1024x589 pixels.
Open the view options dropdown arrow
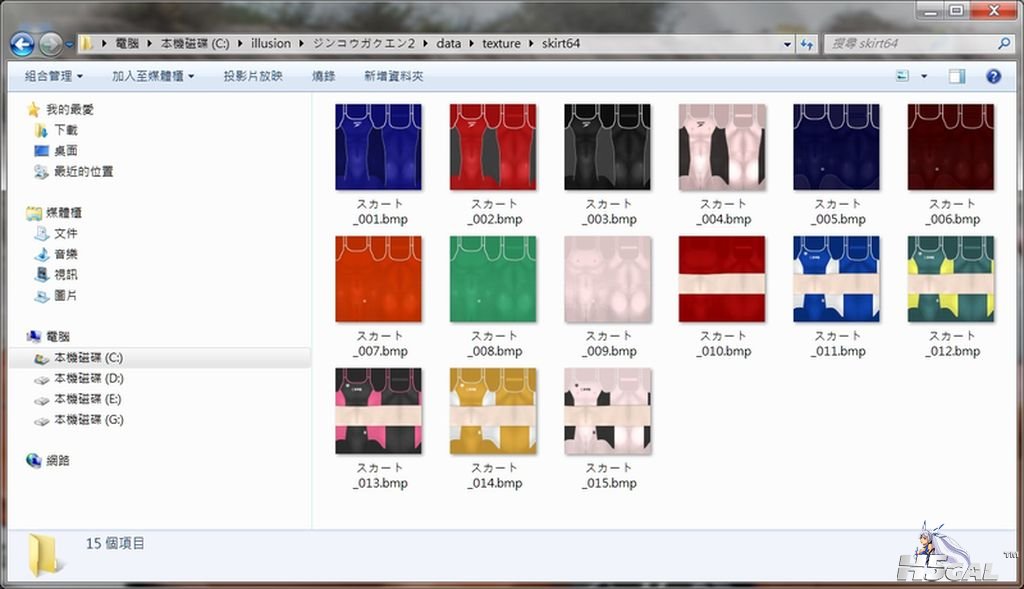coord(923,76)
